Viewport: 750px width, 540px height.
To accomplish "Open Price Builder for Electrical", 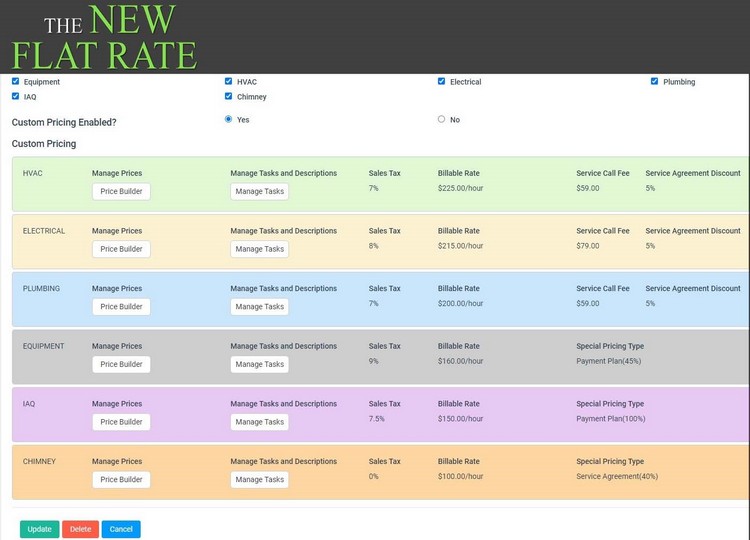I will click(121, 249).
